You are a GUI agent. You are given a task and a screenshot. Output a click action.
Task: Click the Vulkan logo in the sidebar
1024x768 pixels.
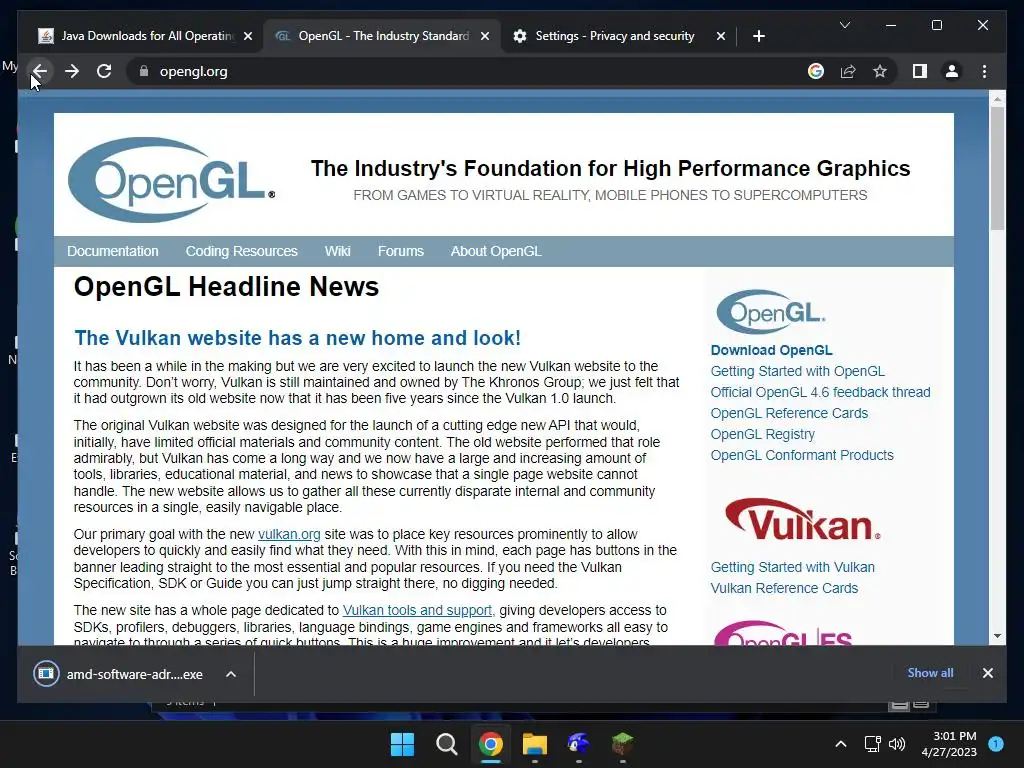click(x=803, y=519)
